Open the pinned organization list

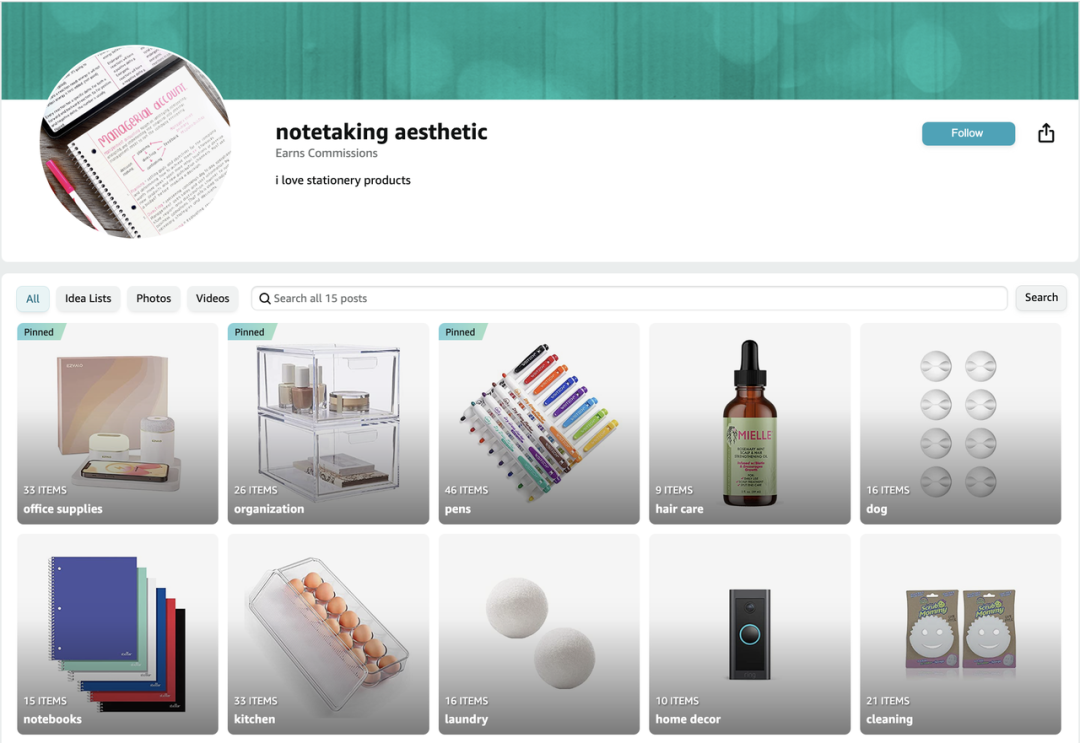pos(329,423)
